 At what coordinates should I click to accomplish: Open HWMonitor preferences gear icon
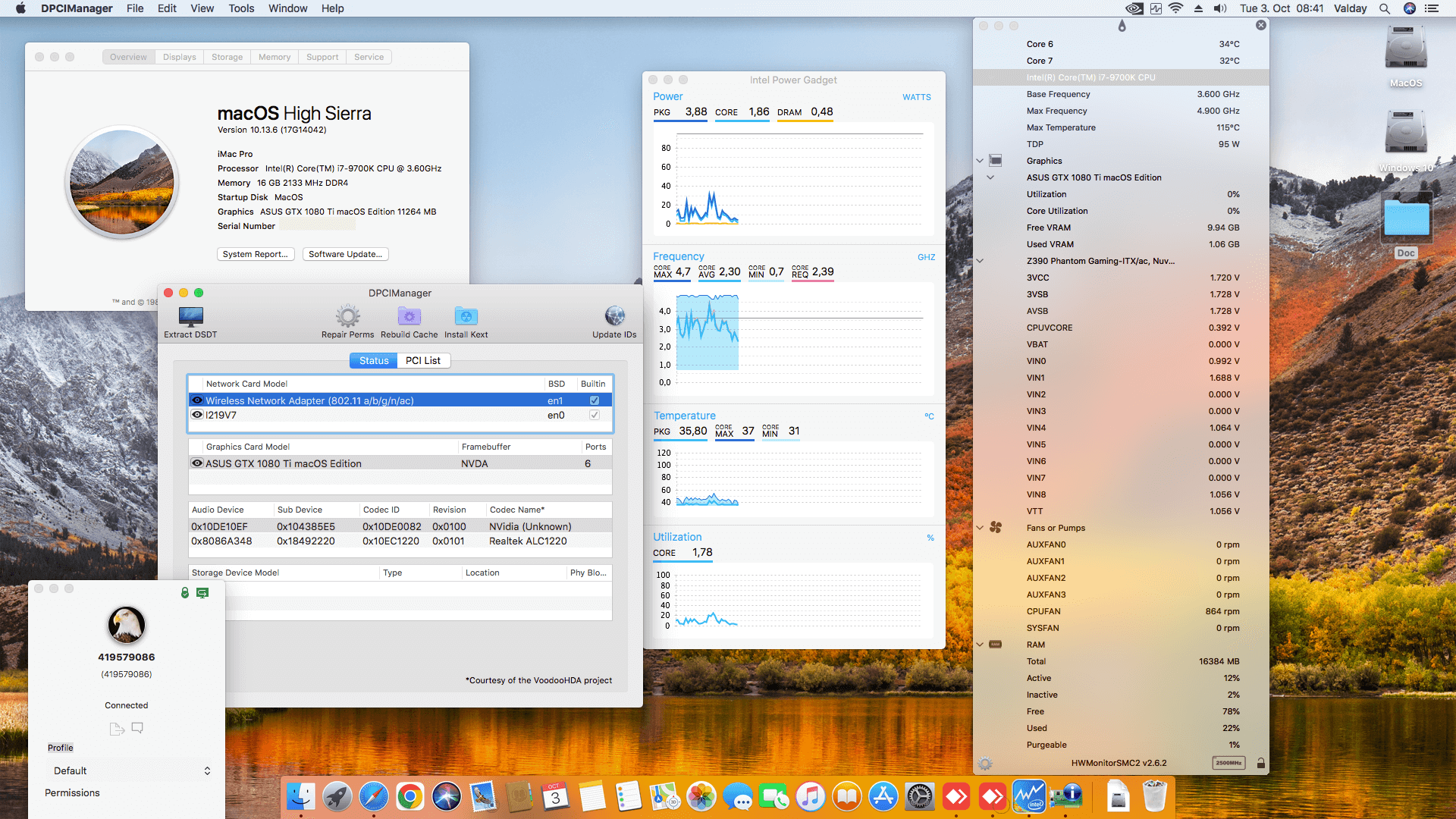click(x=985, y=764)
